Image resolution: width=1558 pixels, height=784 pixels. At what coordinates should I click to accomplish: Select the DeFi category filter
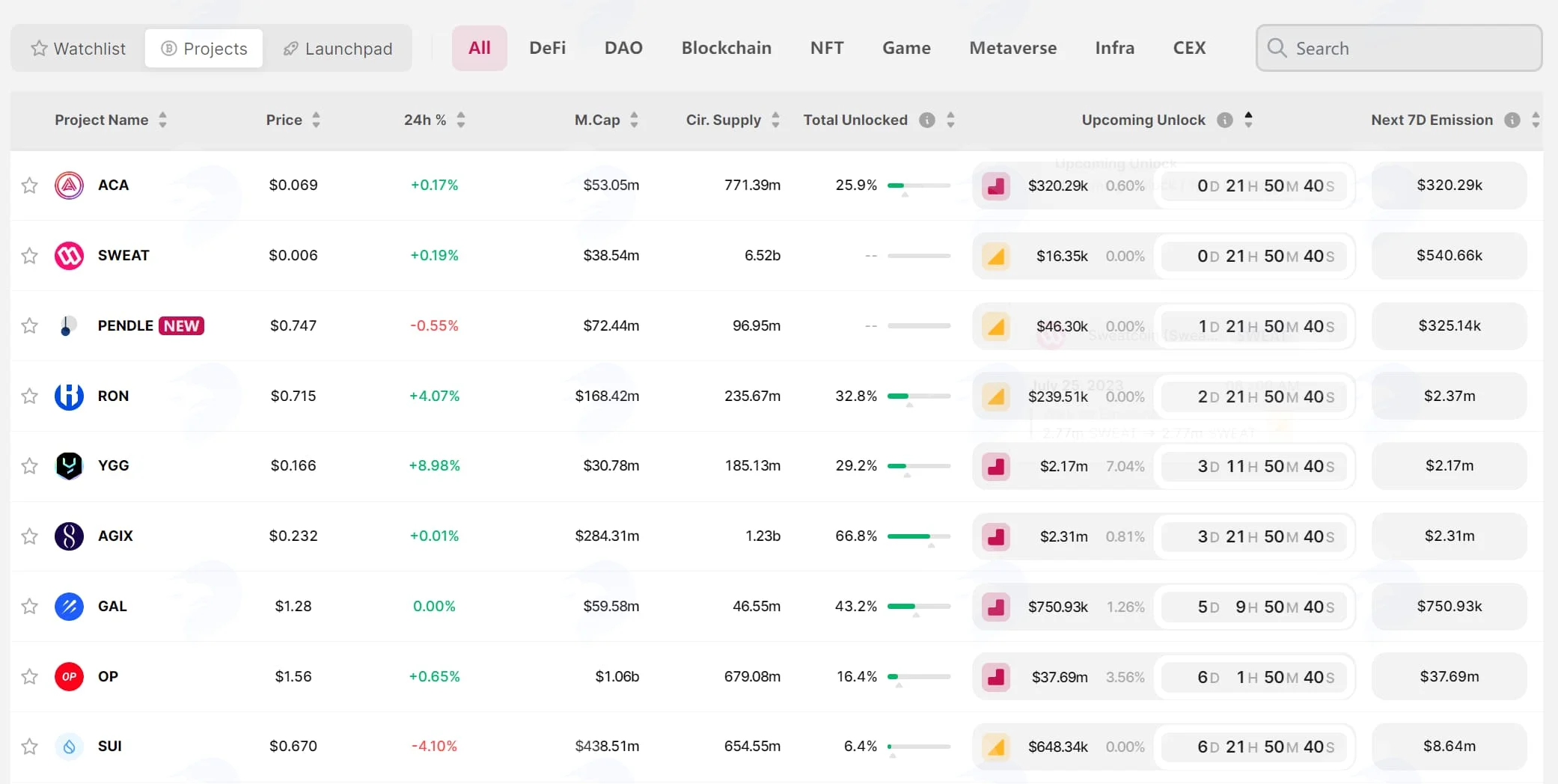(548, 48)
